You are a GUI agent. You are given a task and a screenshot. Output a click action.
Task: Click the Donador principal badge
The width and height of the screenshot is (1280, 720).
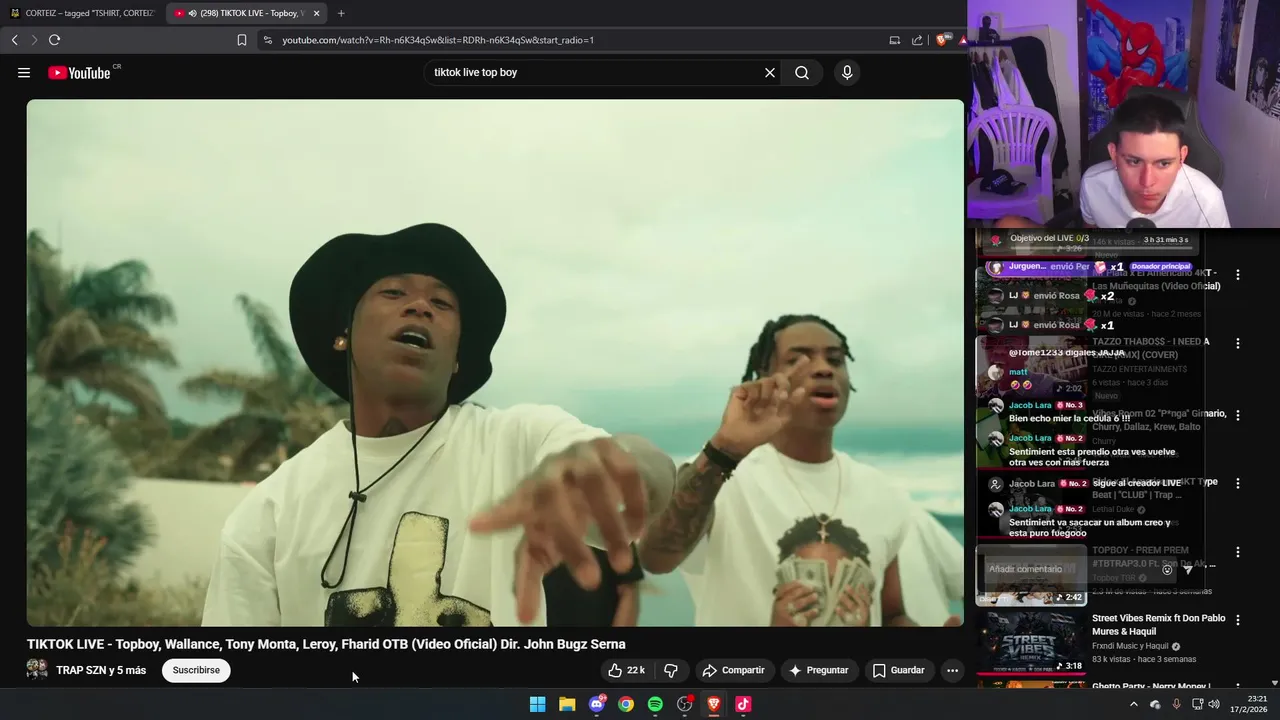[x=1161, y=267]
